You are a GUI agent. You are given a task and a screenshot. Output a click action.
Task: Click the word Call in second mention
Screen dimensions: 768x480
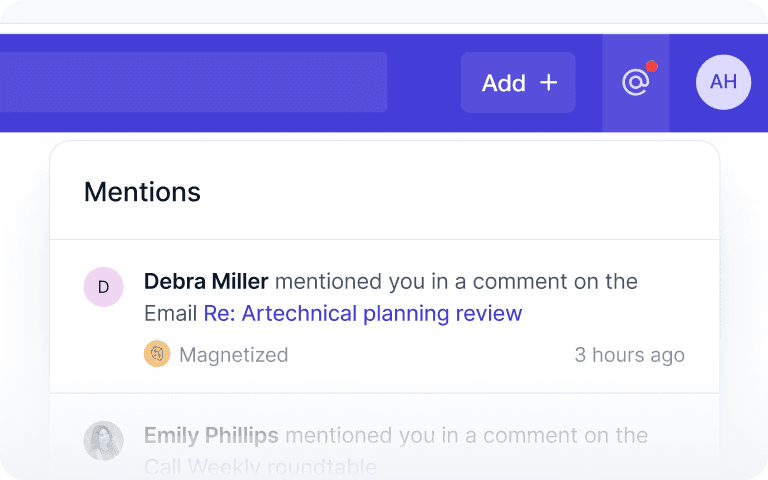coord(163,467)
